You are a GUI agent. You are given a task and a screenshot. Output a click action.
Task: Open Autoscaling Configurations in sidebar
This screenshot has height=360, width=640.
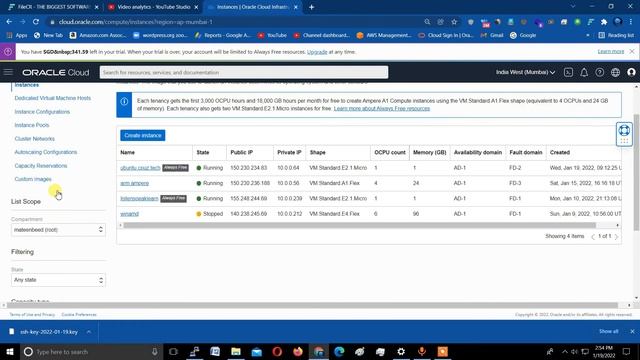pos(46,152)
